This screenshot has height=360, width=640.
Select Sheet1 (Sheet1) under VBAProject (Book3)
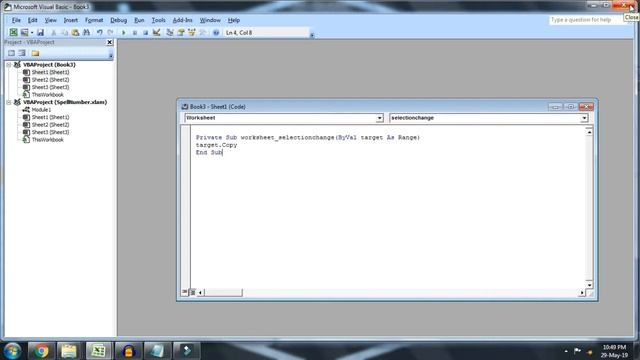click(x=50, y=72)
